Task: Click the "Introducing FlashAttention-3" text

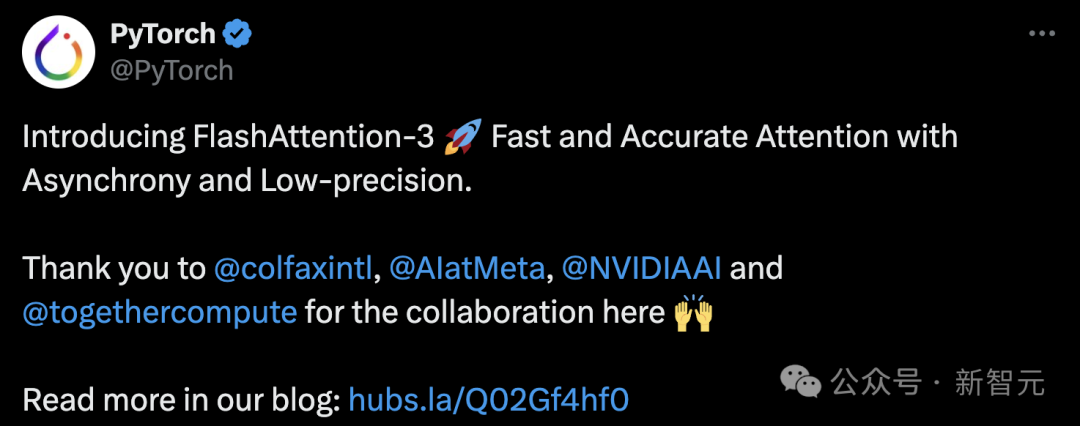Action: coord(229,137)
